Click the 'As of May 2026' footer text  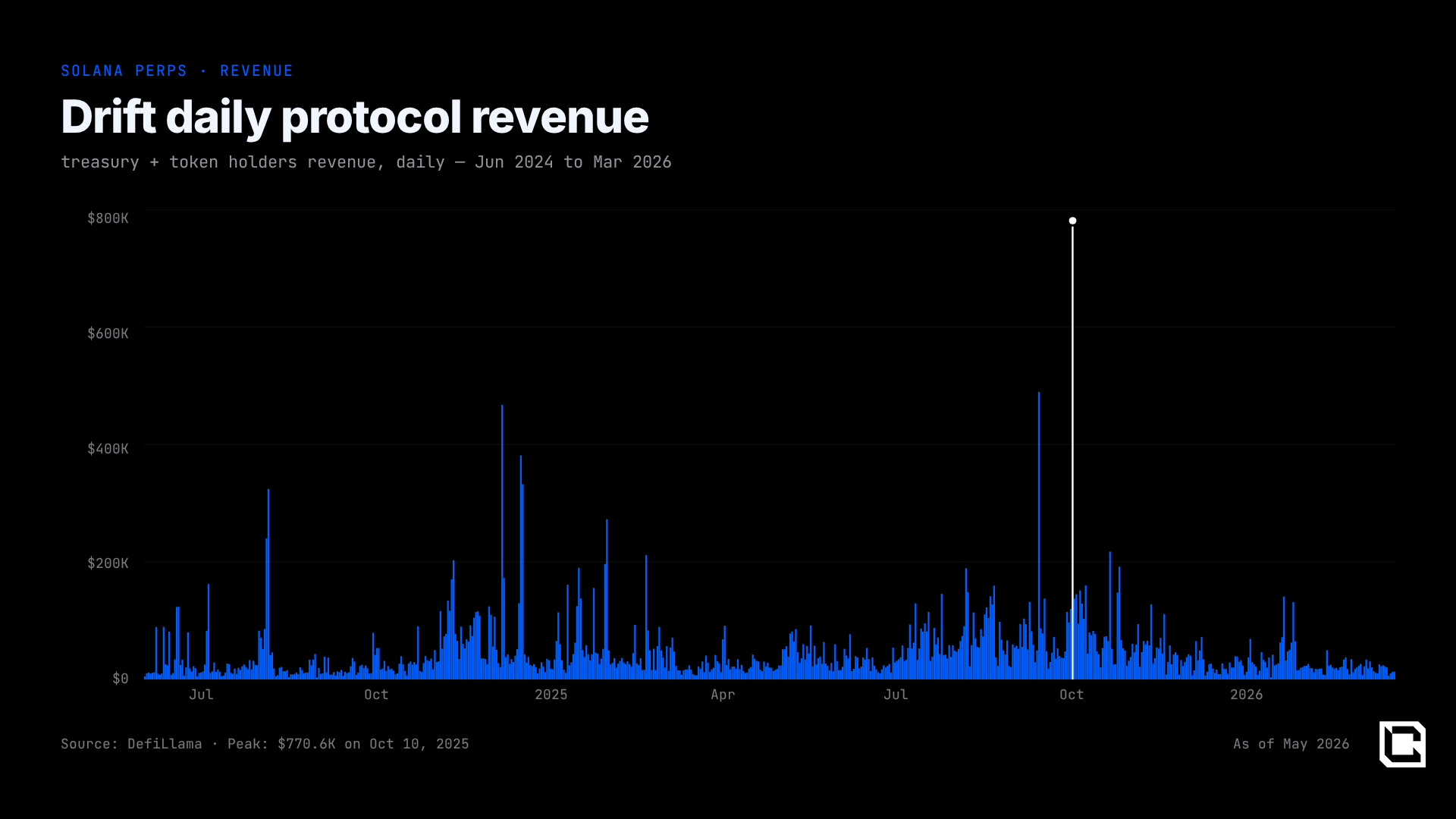[x=1291, y=744]
